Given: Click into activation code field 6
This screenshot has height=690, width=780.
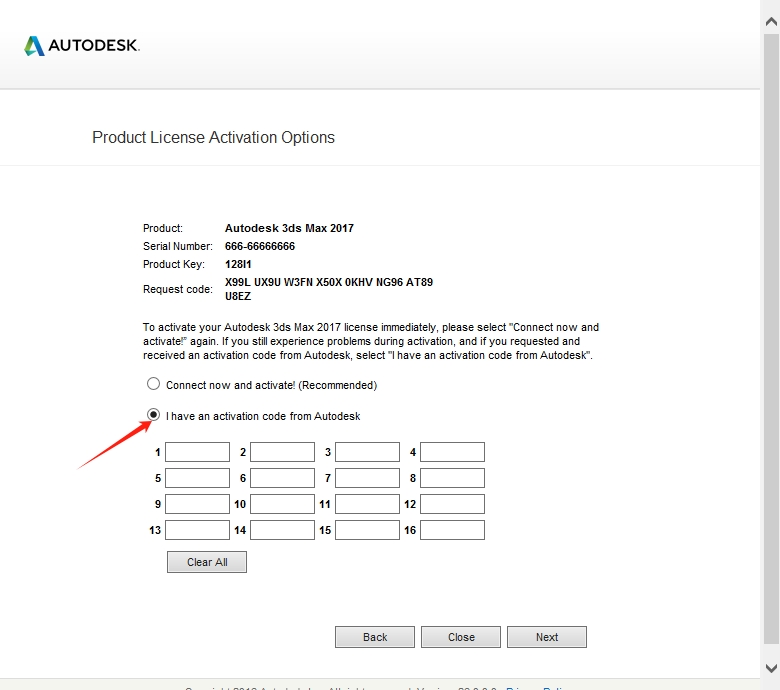Looking at the screenshot, I should pyautogui.click(x=282, y=478).
